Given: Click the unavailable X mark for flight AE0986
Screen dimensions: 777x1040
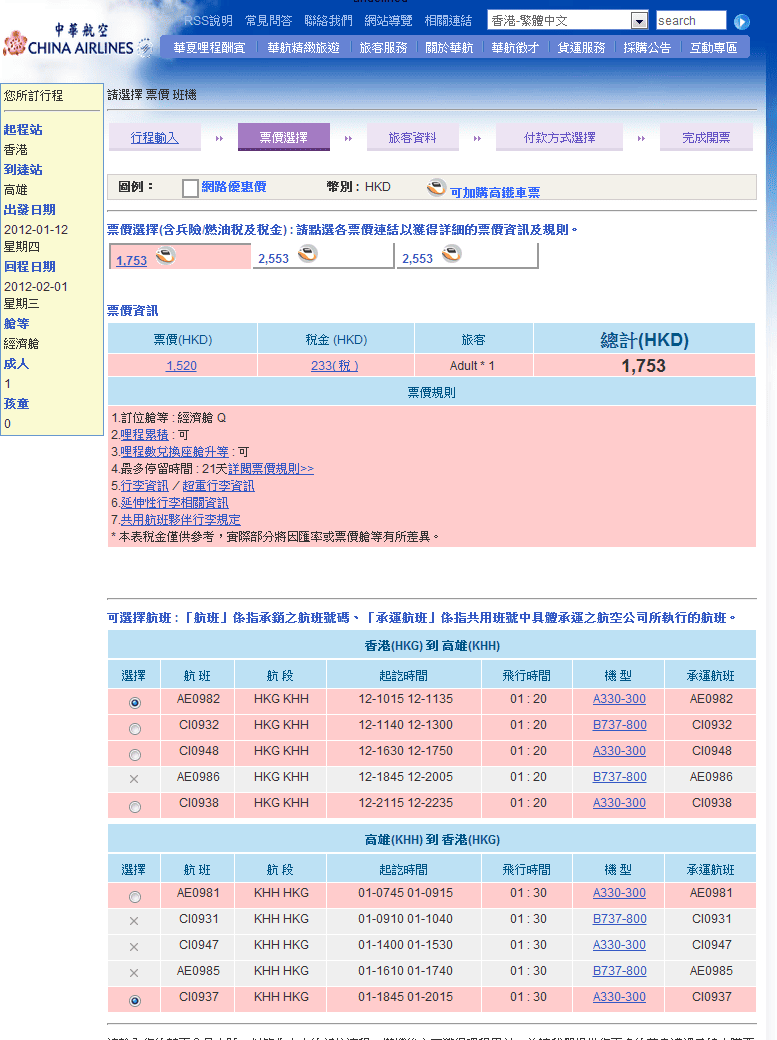Looking at the screenshot, I should pos(134,778).
